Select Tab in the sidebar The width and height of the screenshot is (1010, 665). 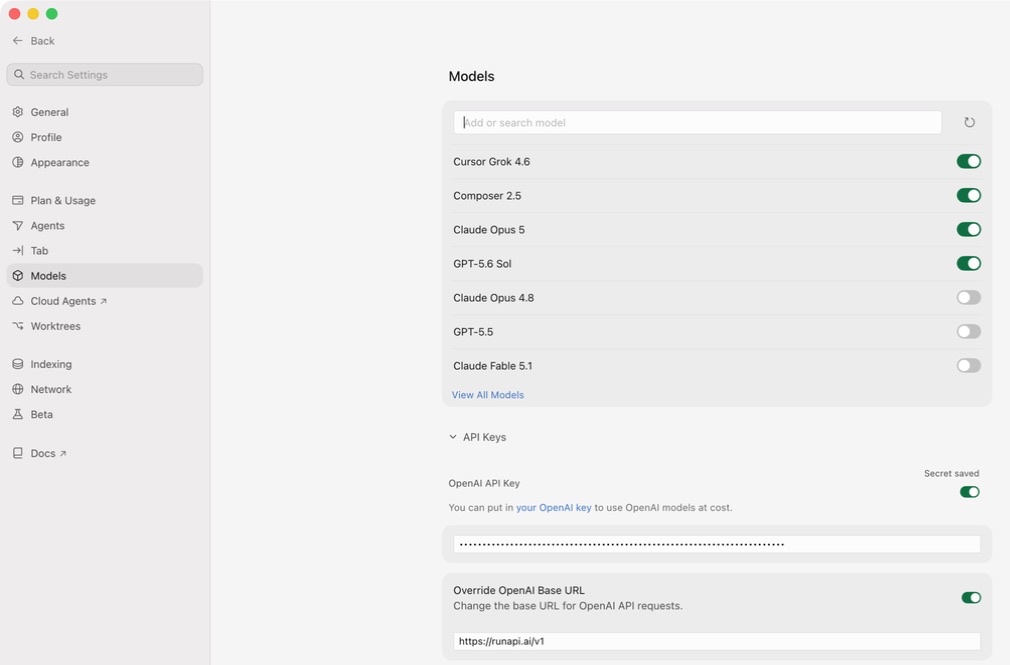(105, 251)
